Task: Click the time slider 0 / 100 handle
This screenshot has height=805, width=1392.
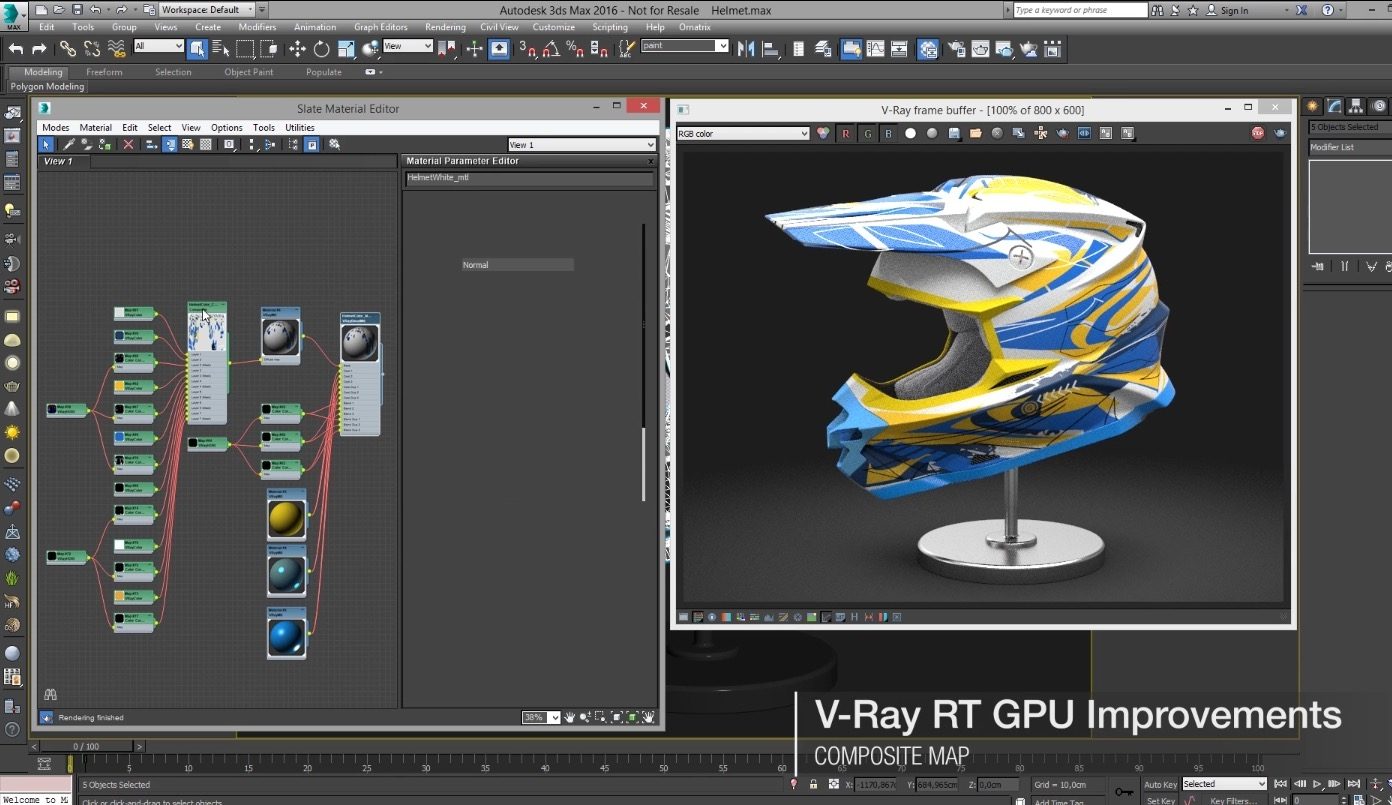Action: (86, 746)
